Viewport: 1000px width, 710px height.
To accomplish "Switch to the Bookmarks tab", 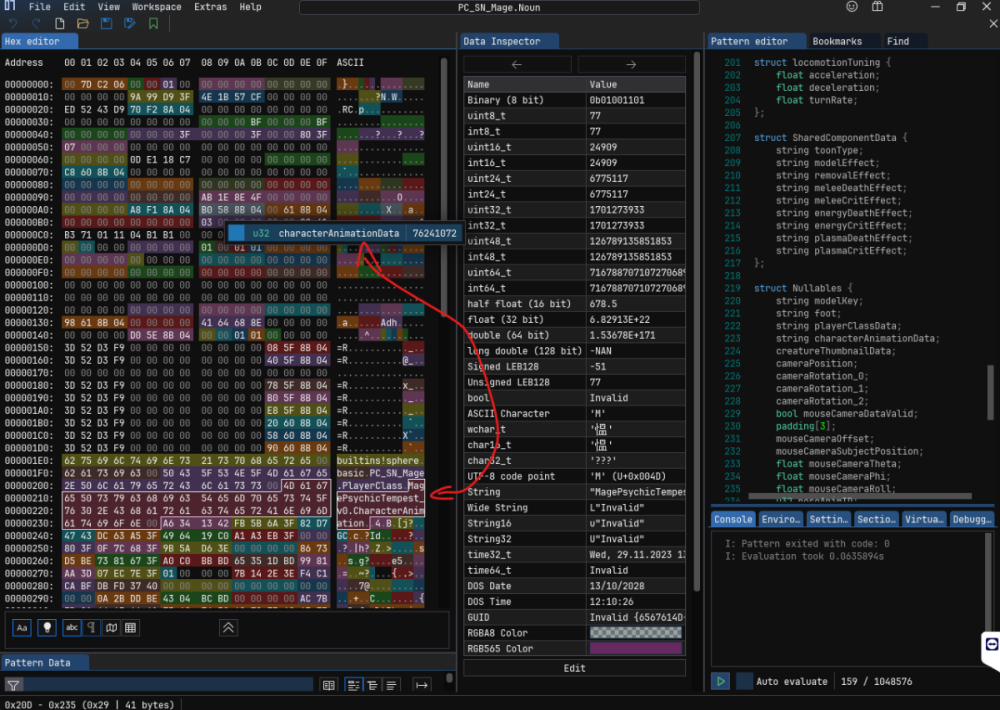I will [x=840, y=41].
